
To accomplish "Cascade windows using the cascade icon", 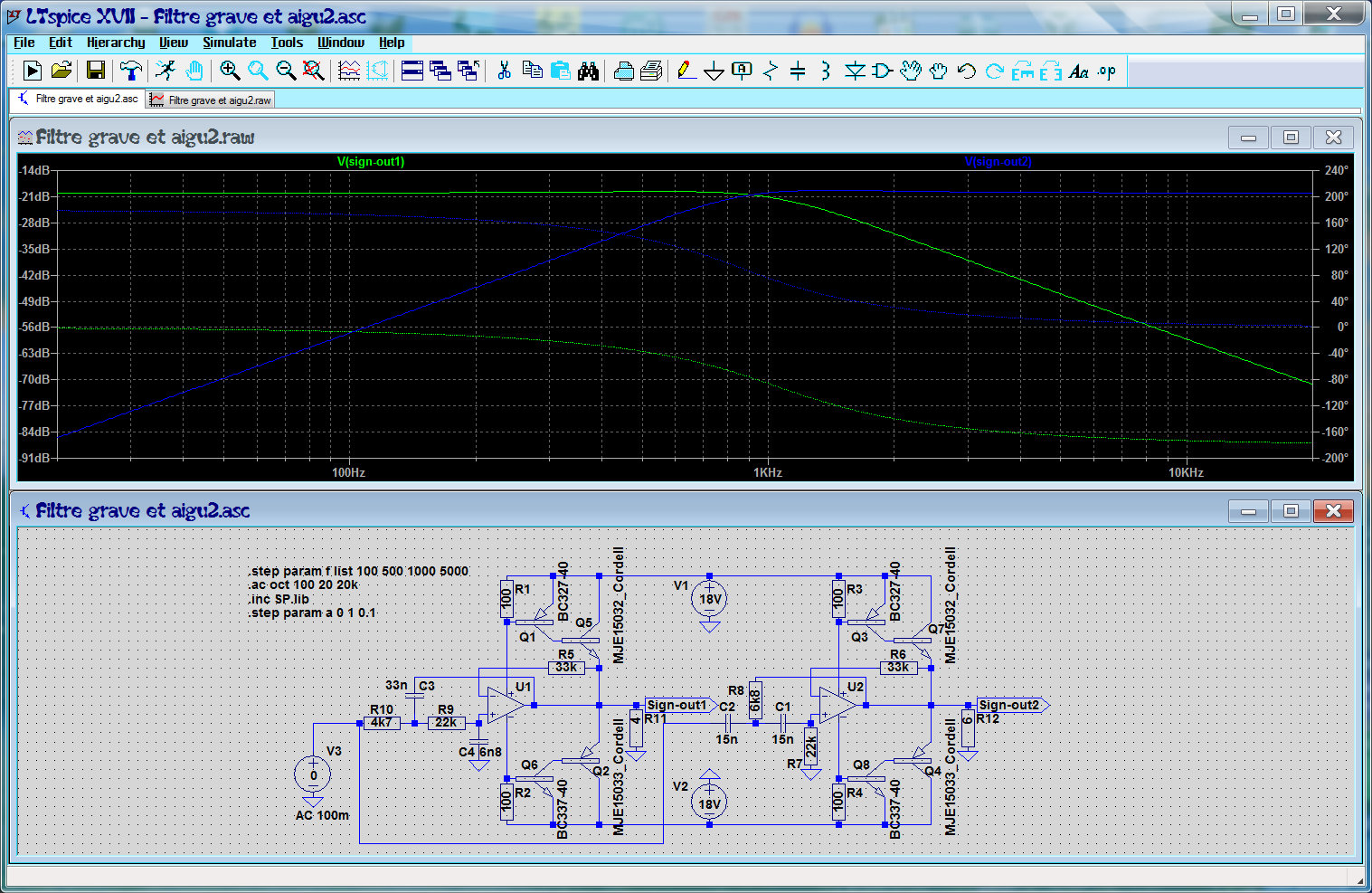I will [440, 71].
